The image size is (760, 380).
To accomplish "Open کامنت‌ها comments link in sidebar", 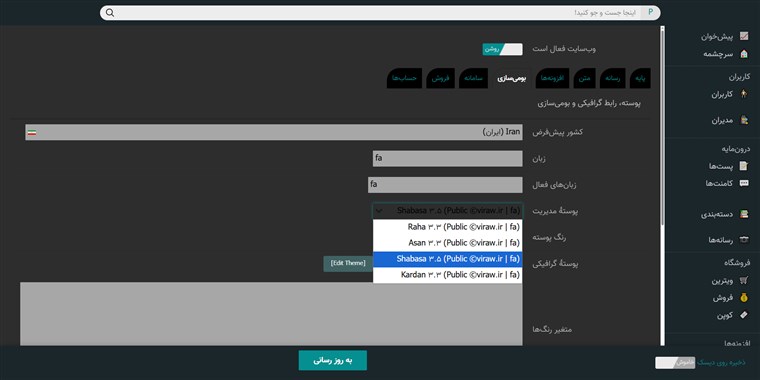I will [x=719, y=183].
